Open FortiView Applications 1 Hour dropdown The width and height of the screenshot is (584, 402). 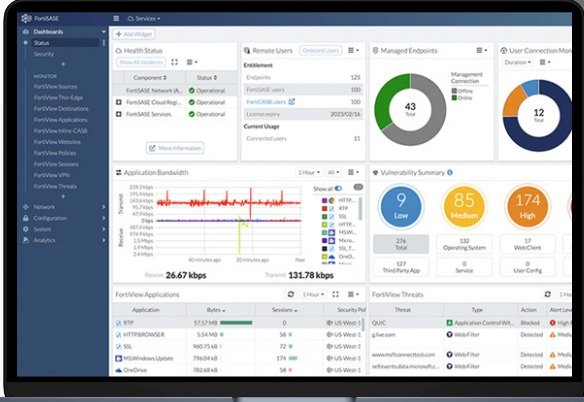(x=313, y=294)
